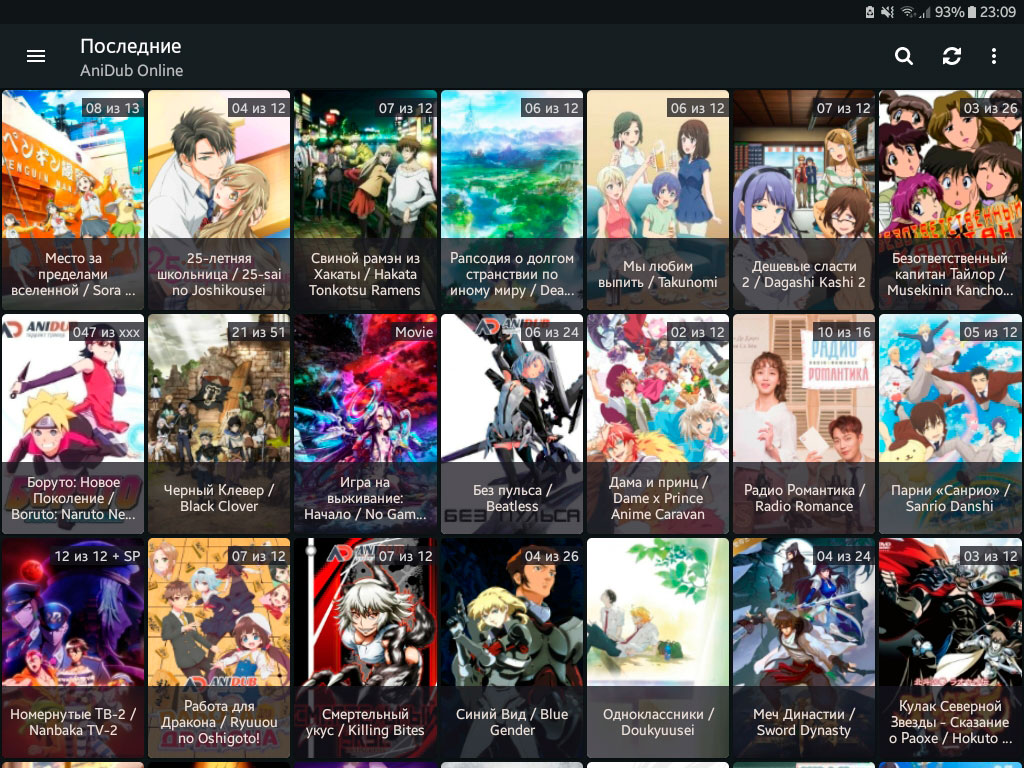The image size is (1024, 768).
Task: Open the Radio Romance card
Action: 804,424
